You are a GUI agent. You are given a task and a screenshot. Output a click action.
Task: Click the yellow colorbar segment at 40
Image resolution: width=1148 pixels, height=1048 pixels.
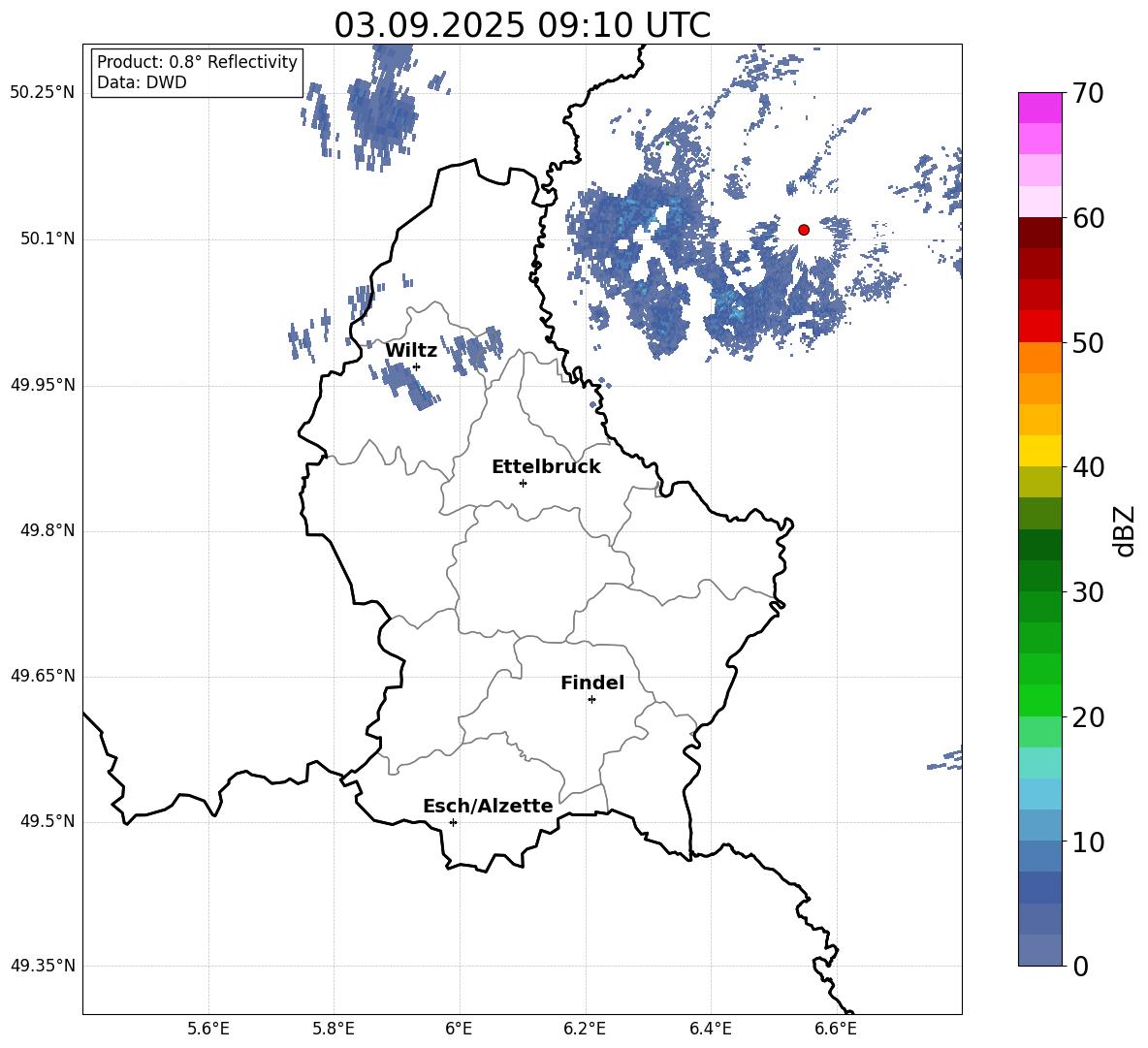click(x=1040, y=451)
